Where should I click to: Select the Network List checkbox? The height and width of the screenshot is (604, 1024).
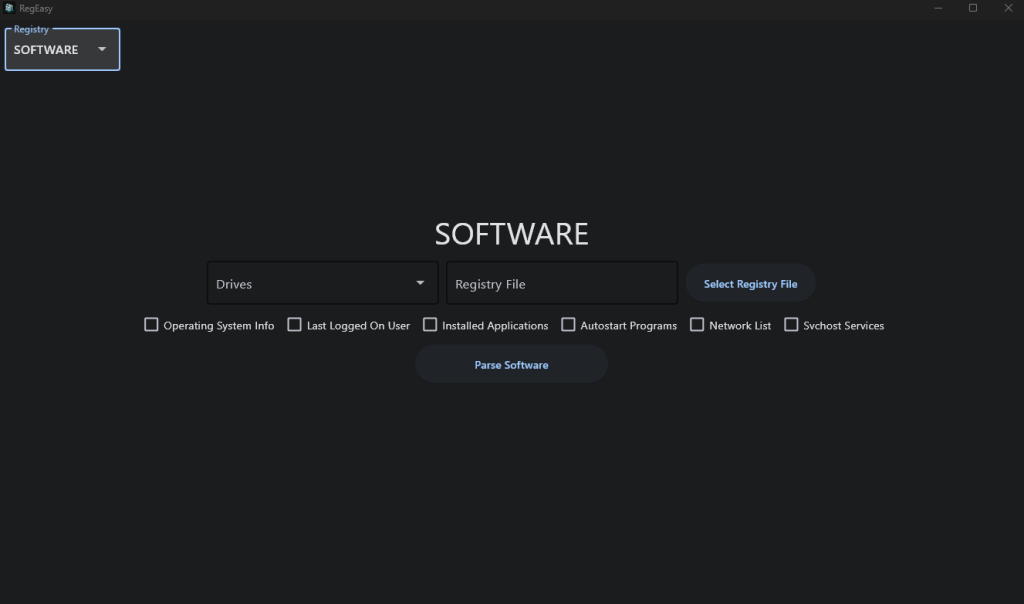(x=697, y=325)
